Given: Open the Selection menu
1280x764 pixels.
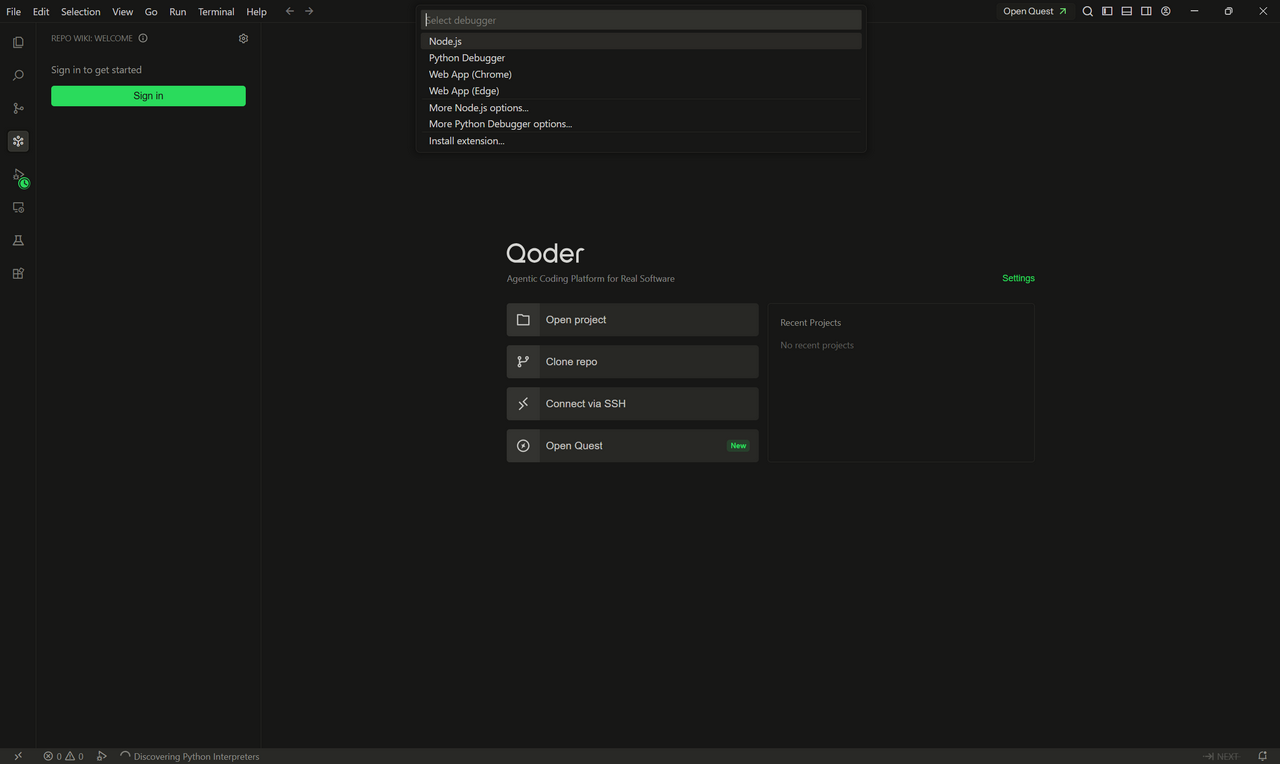Looking at the screenshot, I should tap(81, 11).
